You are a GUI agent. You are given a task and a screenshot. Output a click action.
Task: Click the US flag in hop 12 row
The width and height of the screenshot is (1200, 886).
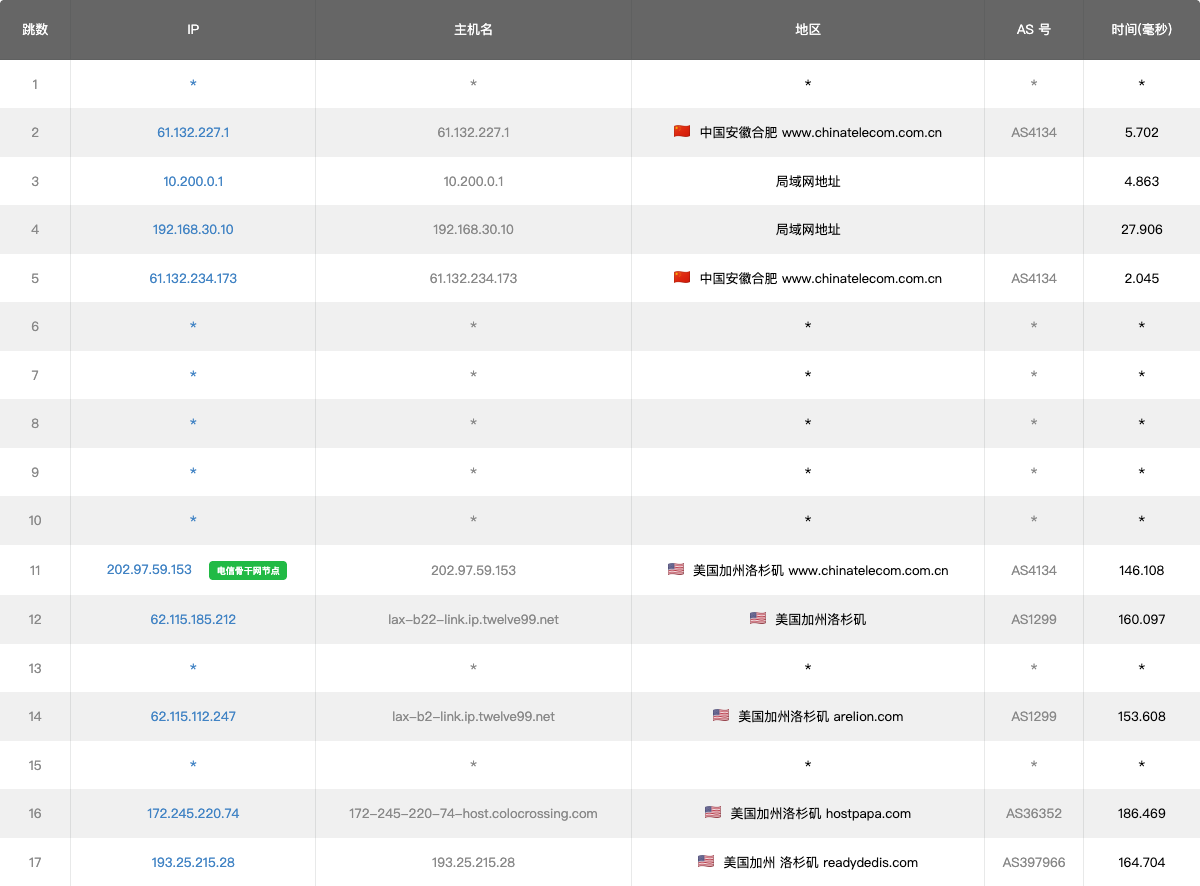758,619
